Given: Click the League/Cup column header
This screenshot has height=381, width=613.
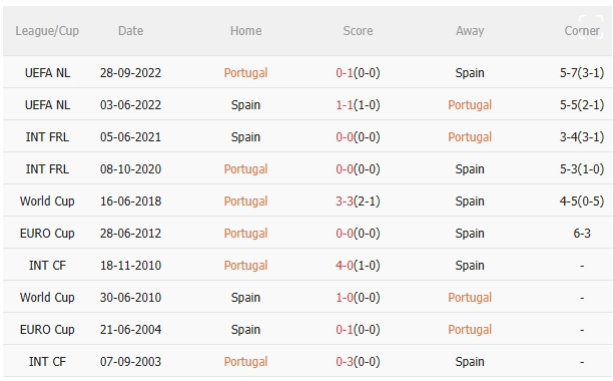Looking at the screenshot, I should click(47, 30).
